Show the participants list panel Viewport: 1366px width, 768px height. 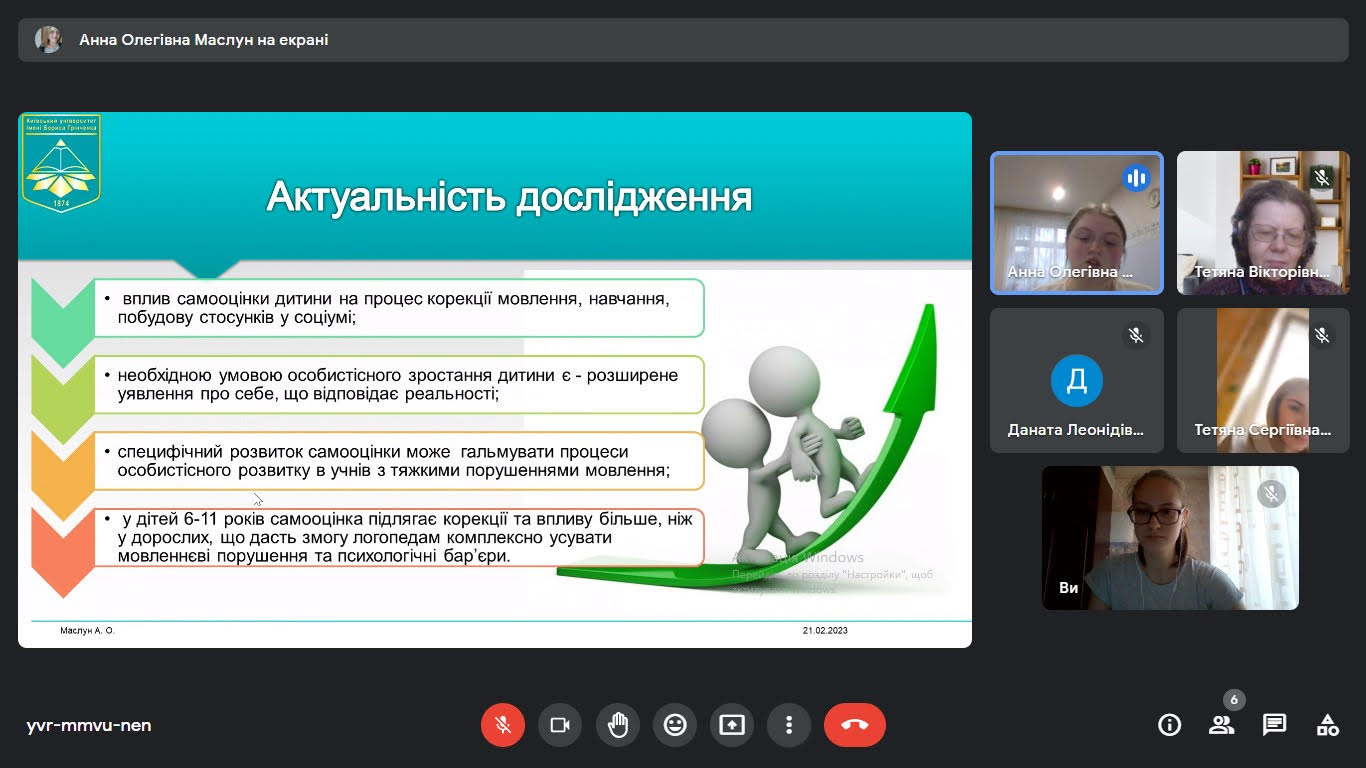pyautogui.click(x=1221, y=725)
